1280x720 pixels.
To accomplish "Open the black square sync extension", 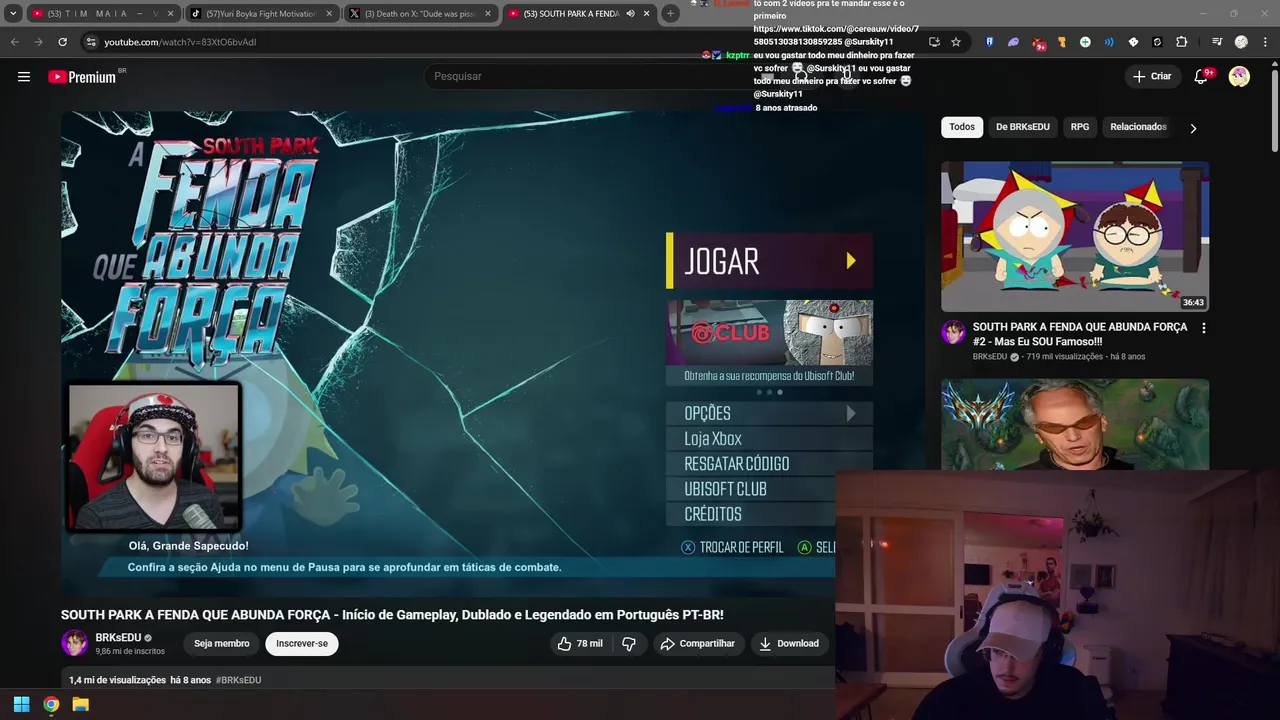I will (1157, 42).
